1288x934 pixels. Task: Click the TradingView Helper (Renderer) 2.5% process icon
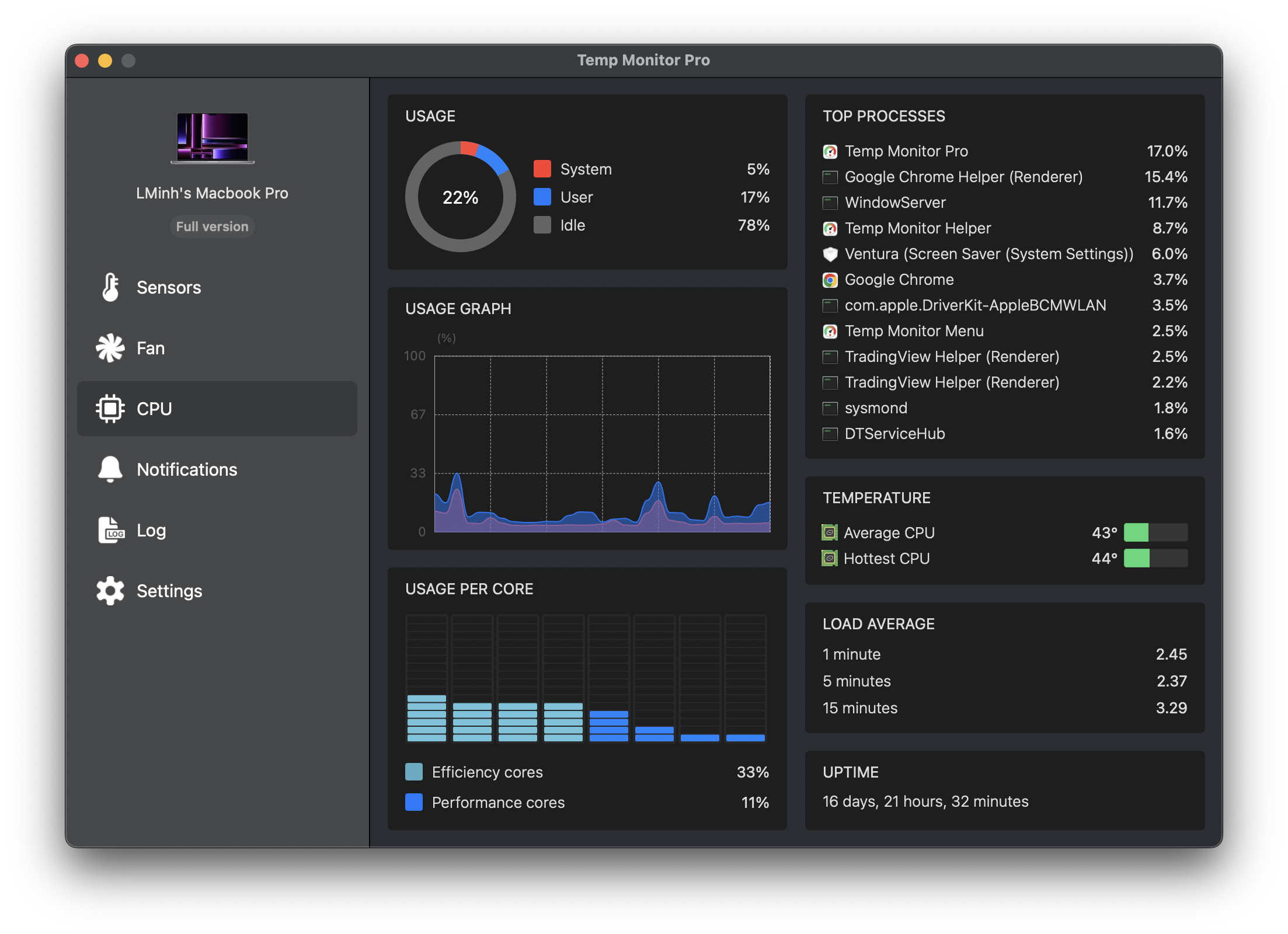[x=830, y=357]
